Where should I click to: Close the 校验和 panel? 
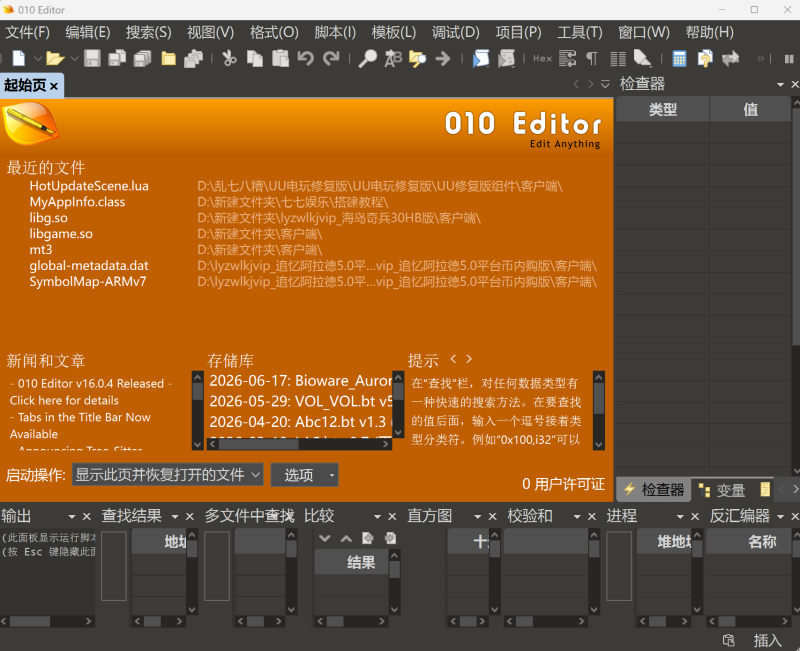[592, 517]
